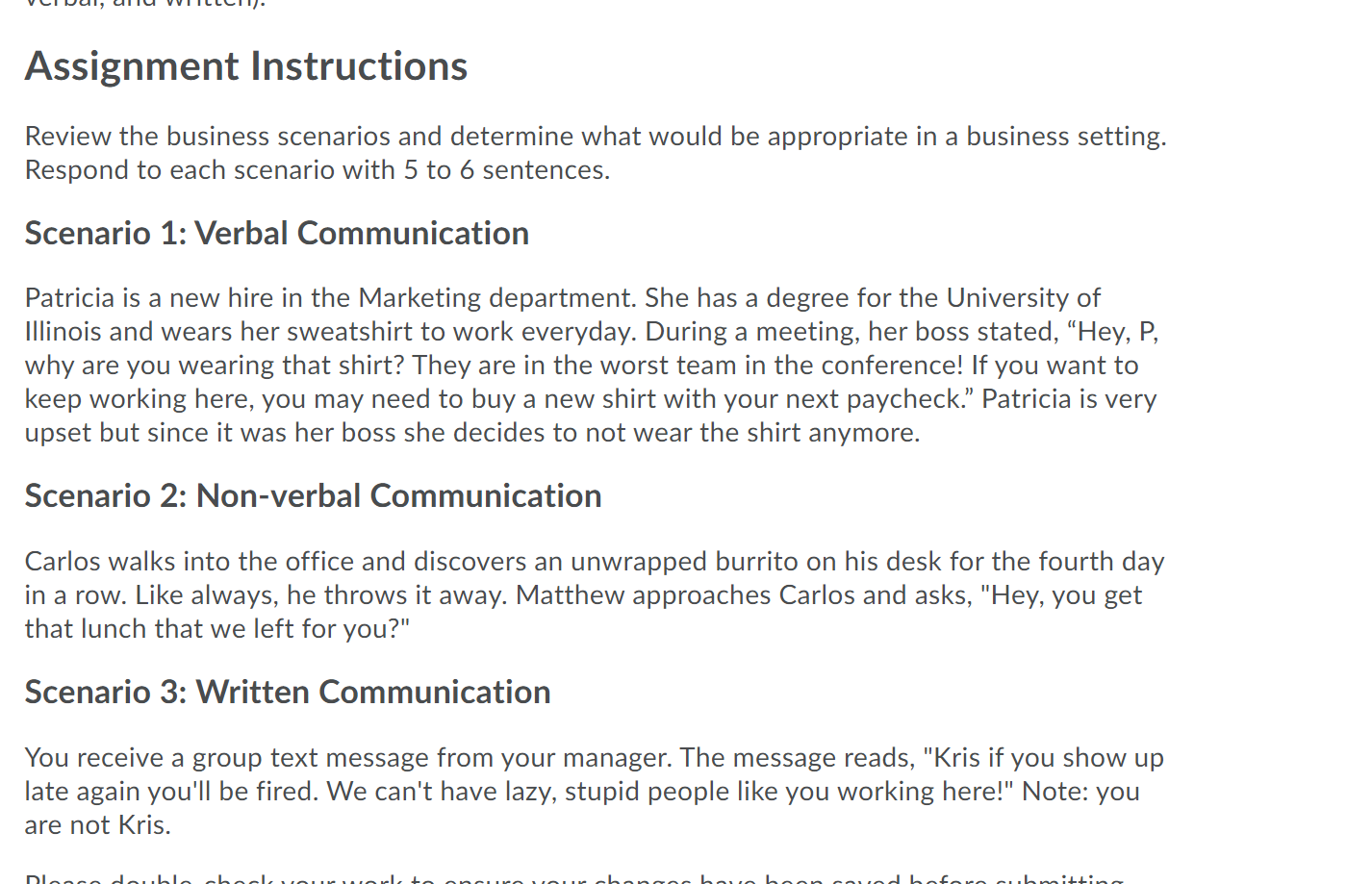1372x884 pixels.
Task: Click the phrase "worst team in the conference"
Action: tap(781, 366)
